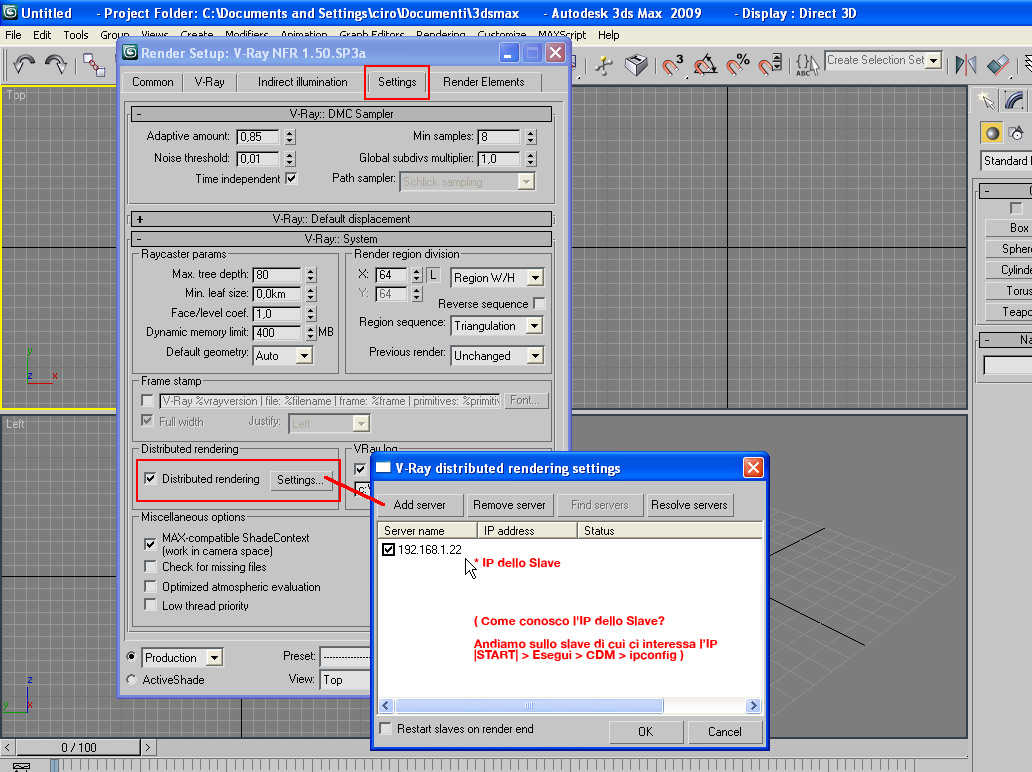Open the Create Selection Set dropdown
1032x772 pixels.
pyautogui.click(x=933, y=61)
